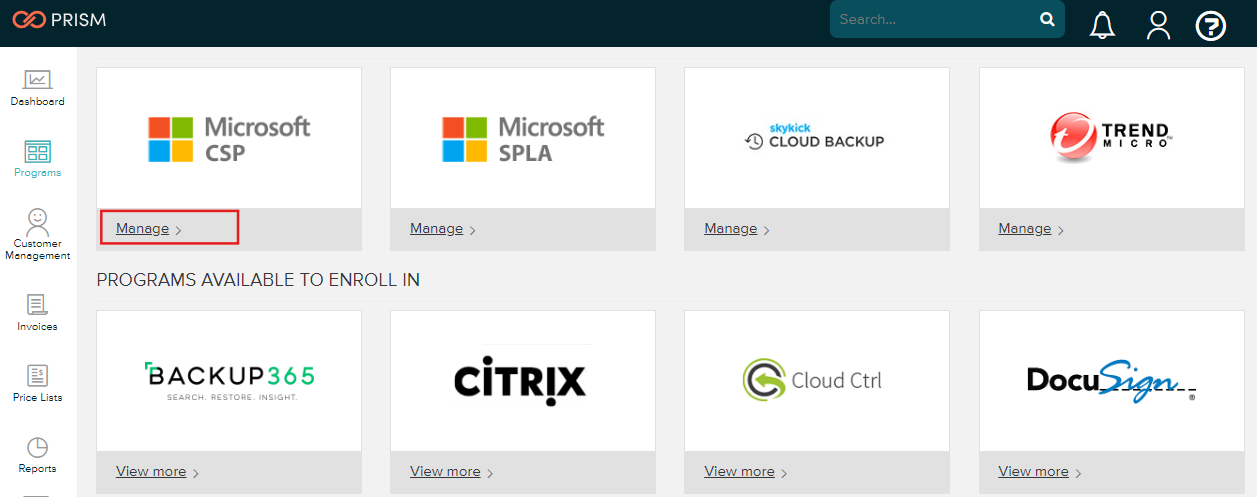Click chevron beside Trend Micro Manage
Image resolution: width=1257 pixels, height=497 pixels.
pyautogui.click(x=1060, y=231)
